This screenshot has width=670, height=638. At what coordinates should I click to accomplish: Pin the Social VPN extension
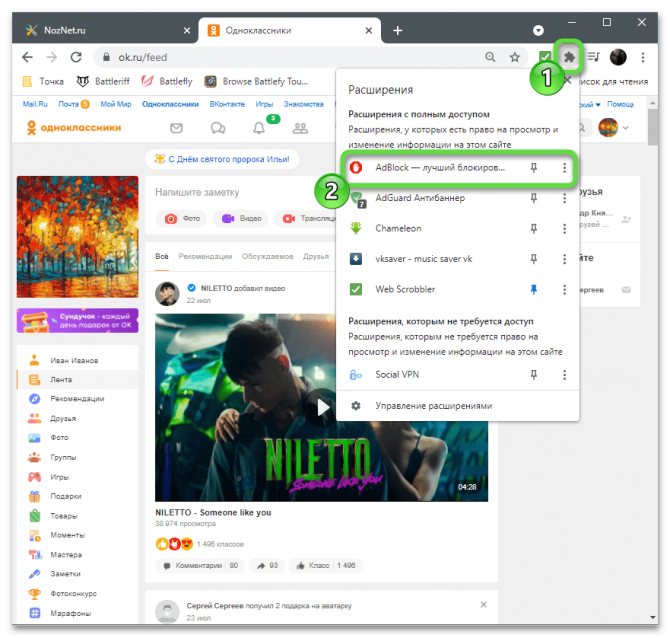[534, 374]
